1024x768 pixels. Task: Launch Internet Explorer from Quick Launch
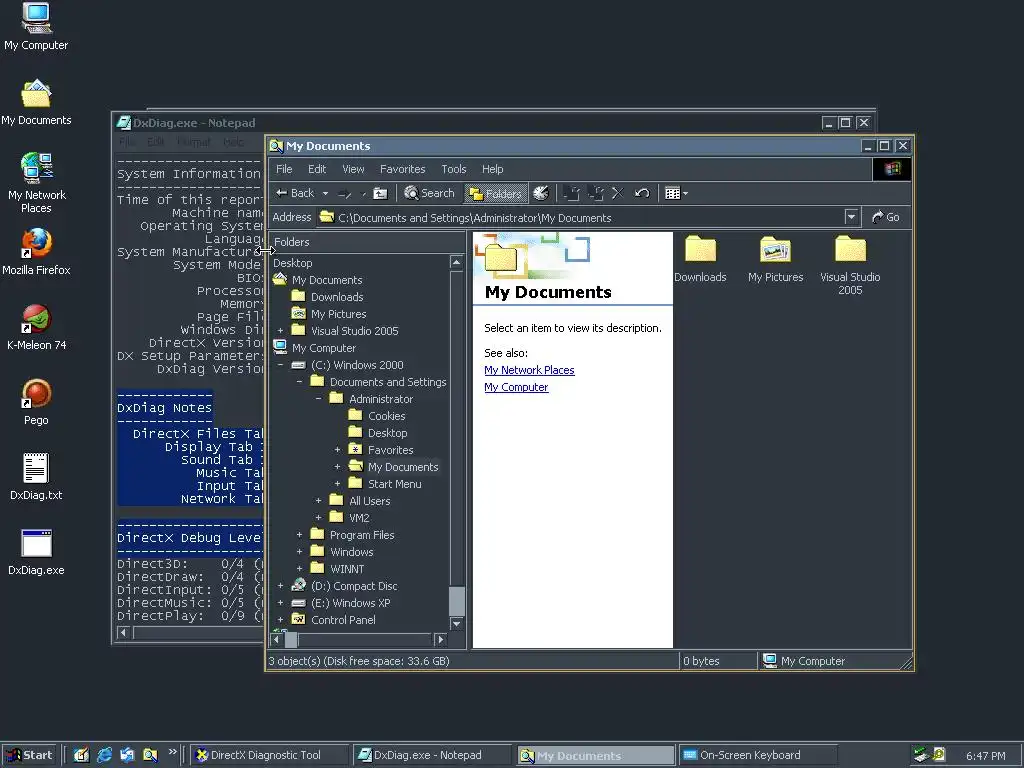pos(104,755)
